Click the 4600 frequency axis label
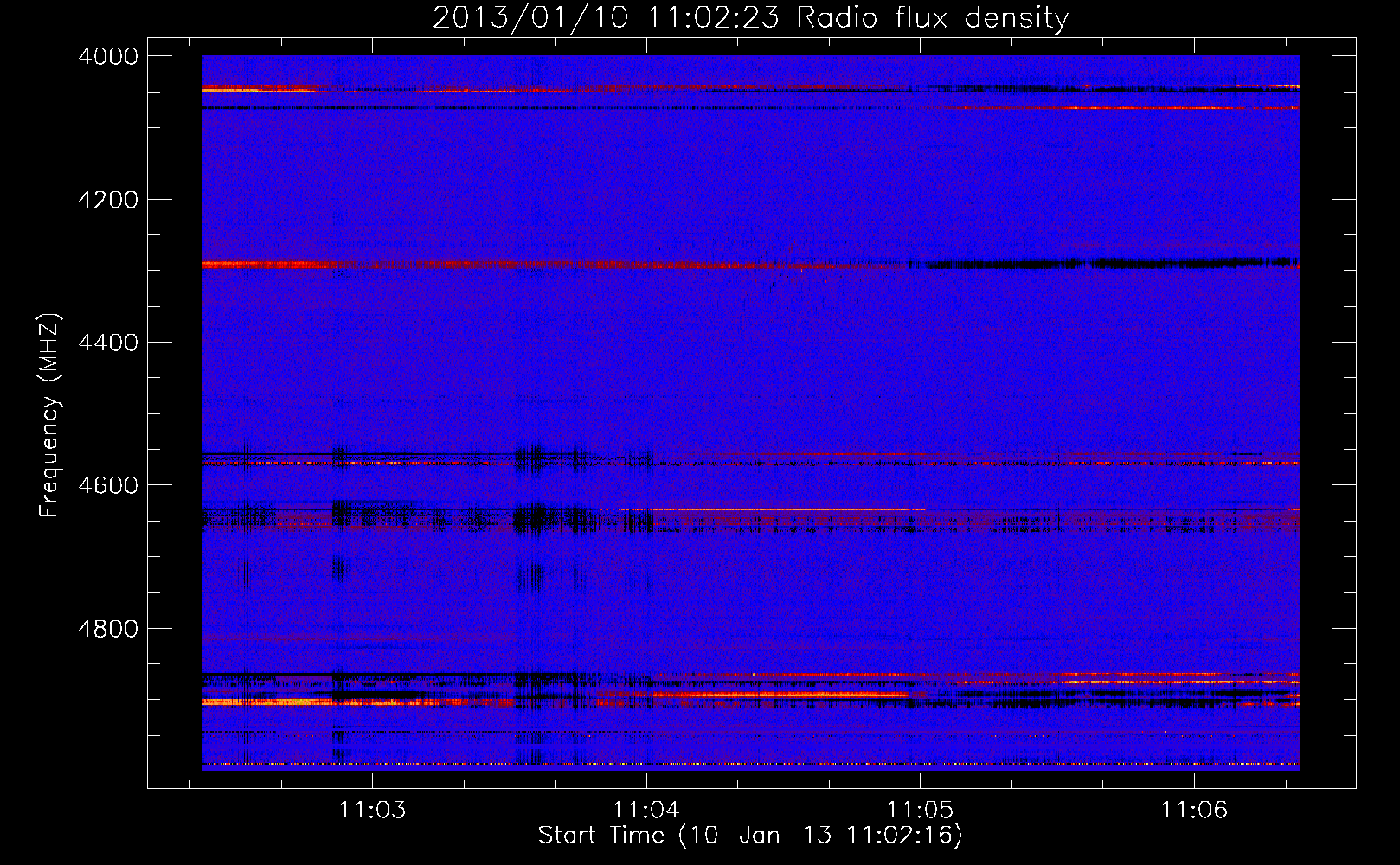The height and width of the screenshot is (865, 1400). point(108,485)
